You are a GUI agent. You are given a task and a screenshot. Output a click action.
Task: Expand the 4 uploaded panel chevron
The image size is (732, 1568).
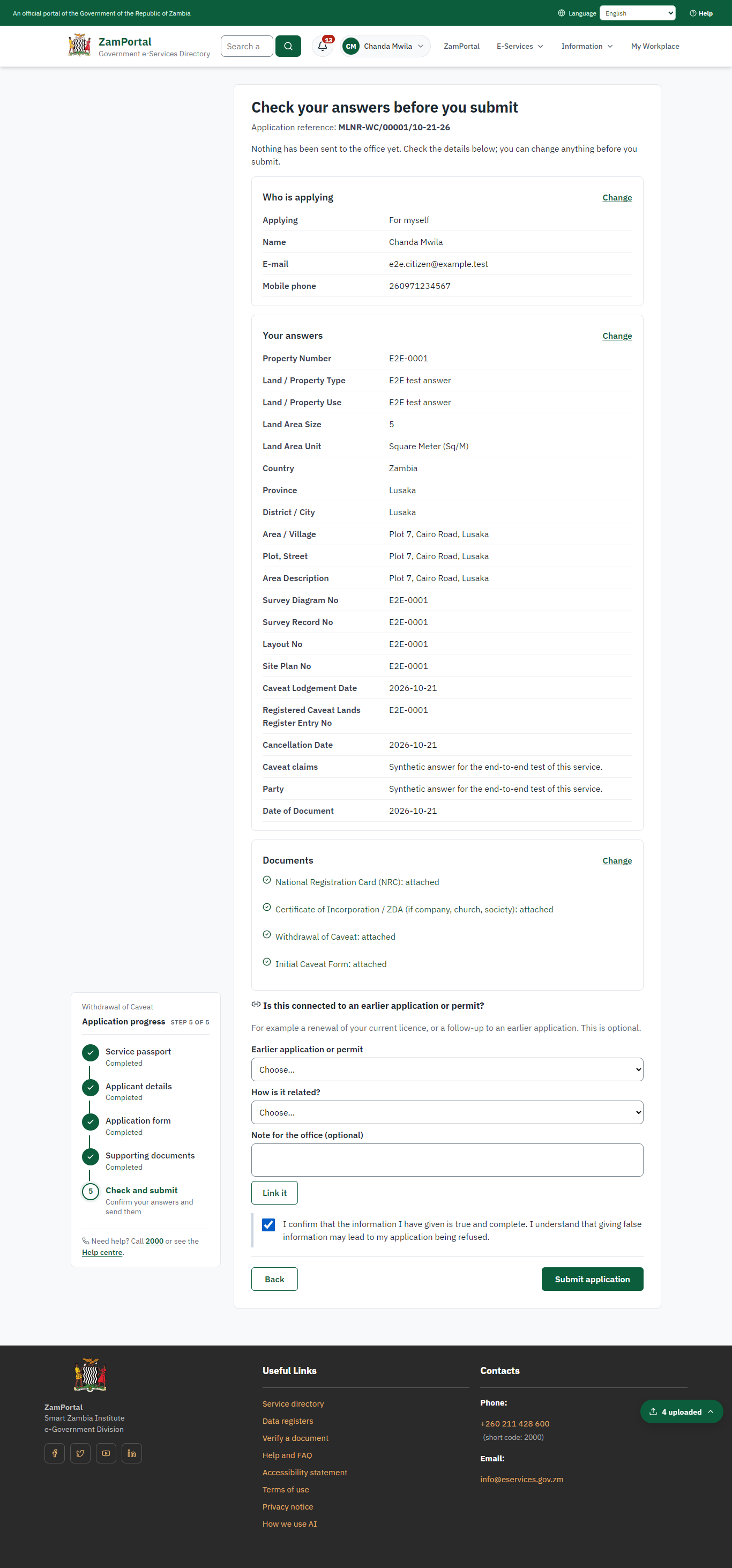click(x=710, y=1411)
